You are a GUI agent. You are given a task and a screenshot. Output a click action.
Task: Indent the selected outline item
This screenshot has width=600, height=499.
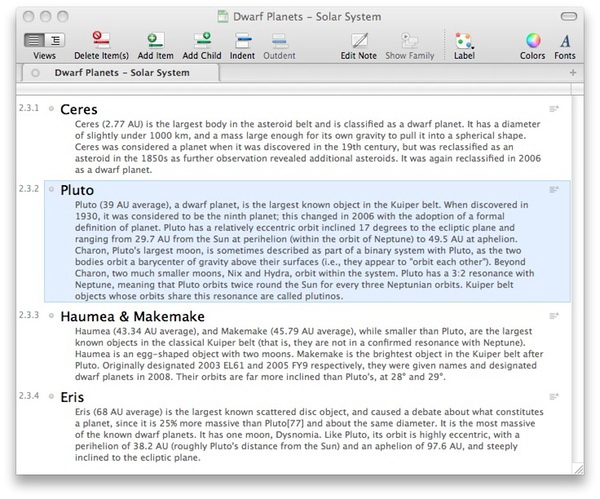[243, 40]
